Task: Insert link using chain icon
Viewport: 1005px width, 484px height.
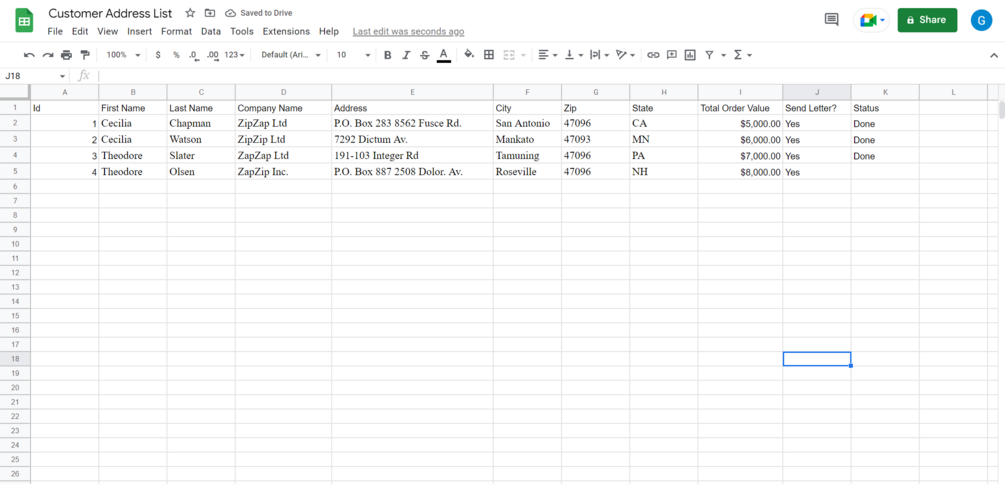Action: (653, 55)
